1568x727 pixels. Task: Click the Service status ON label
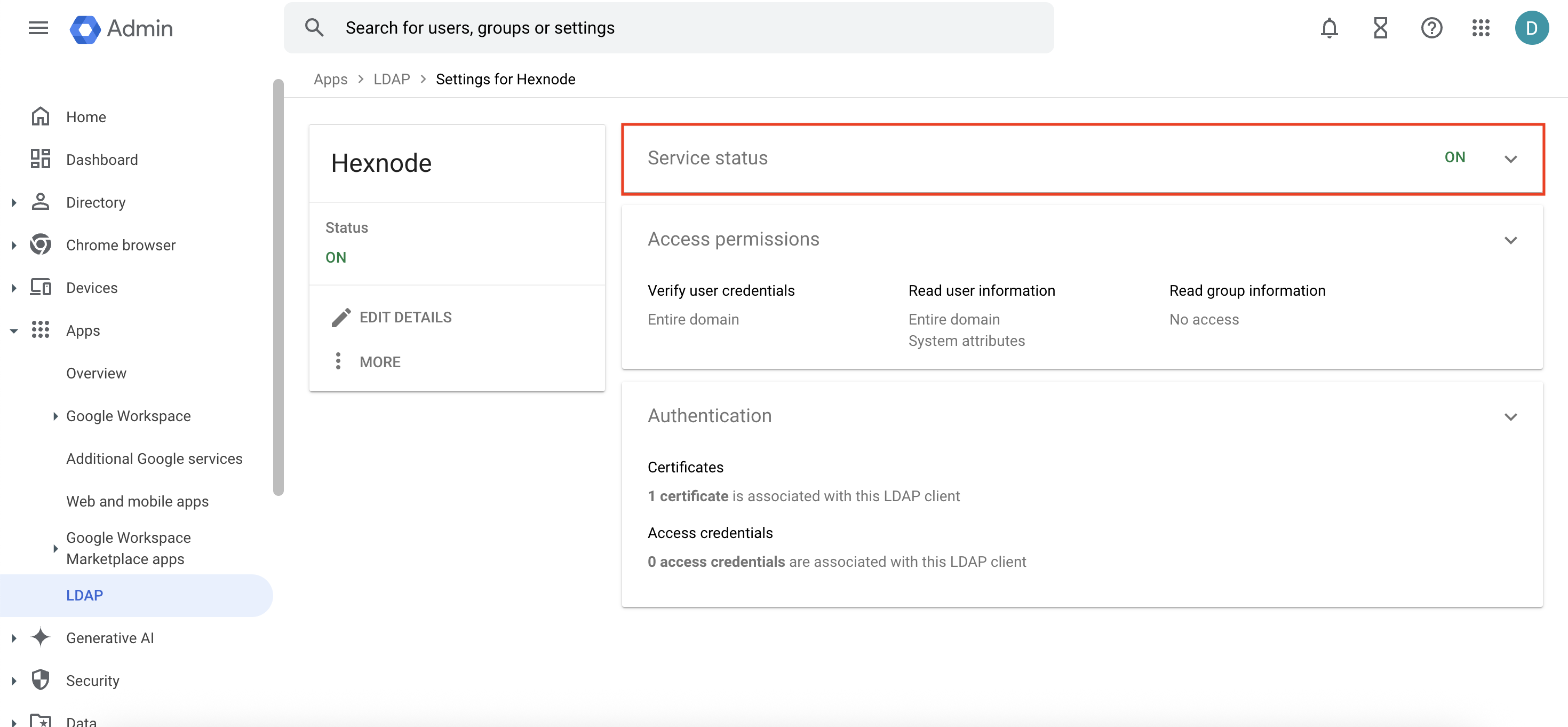point(1455,157)
